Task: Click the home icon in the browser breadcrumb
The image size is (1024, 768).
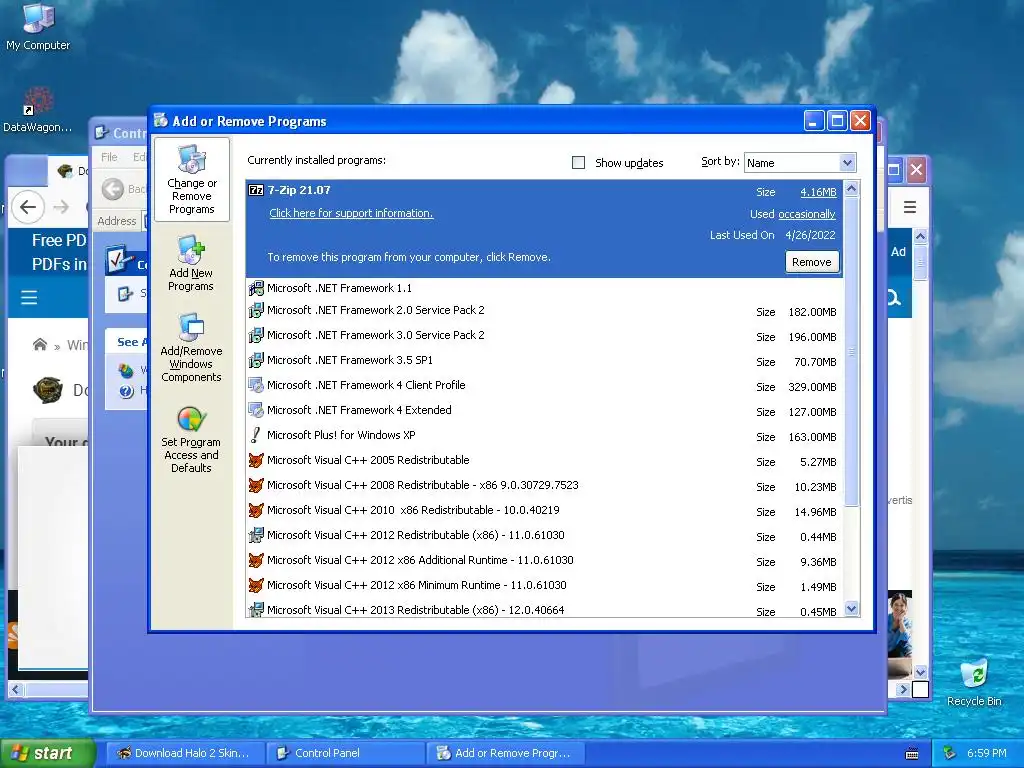Action: pyautogui.click(x=40, y=344)
